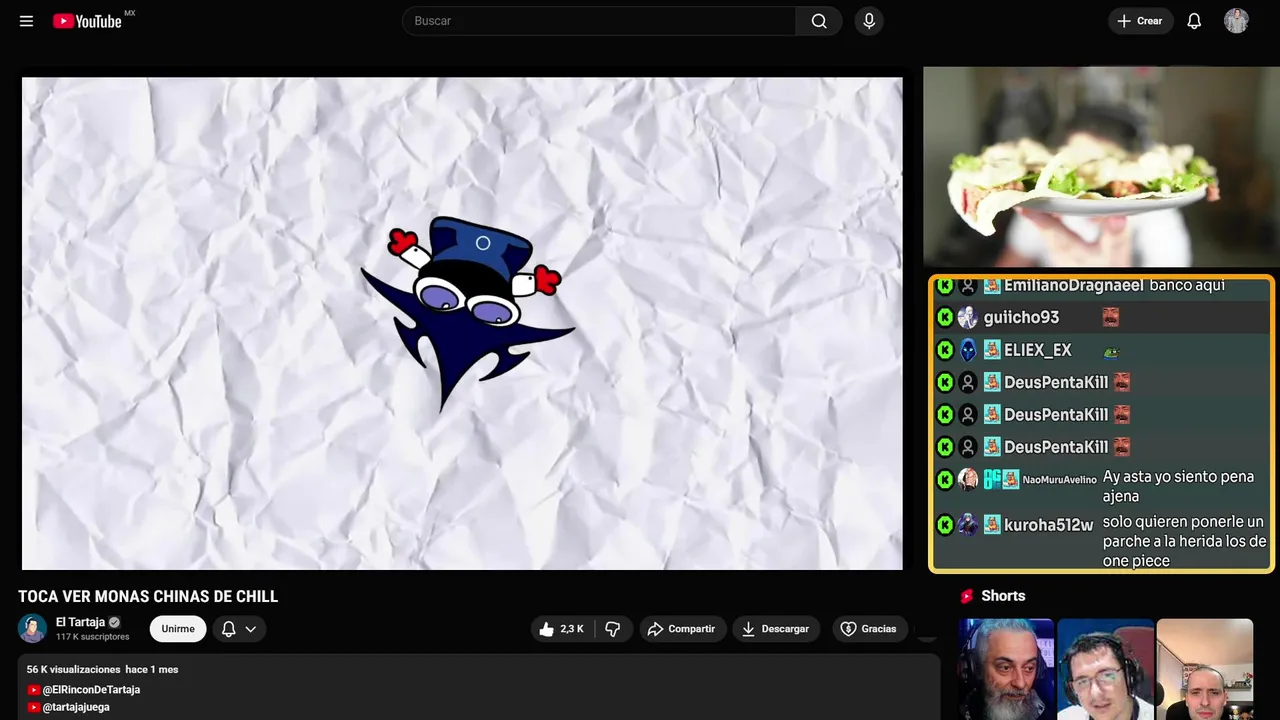Click username guiicho93 in chat overlay
Image resolution: width=1280 pixels, height=720 pixels.
click(x=1021, y=317)
